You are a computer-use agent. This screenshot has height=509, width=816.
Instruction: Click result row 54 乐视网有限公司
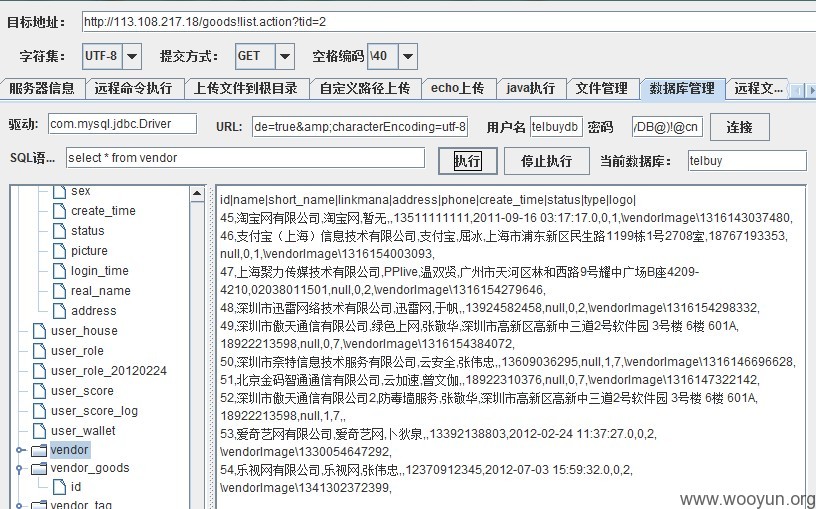[x=426, y=479]
